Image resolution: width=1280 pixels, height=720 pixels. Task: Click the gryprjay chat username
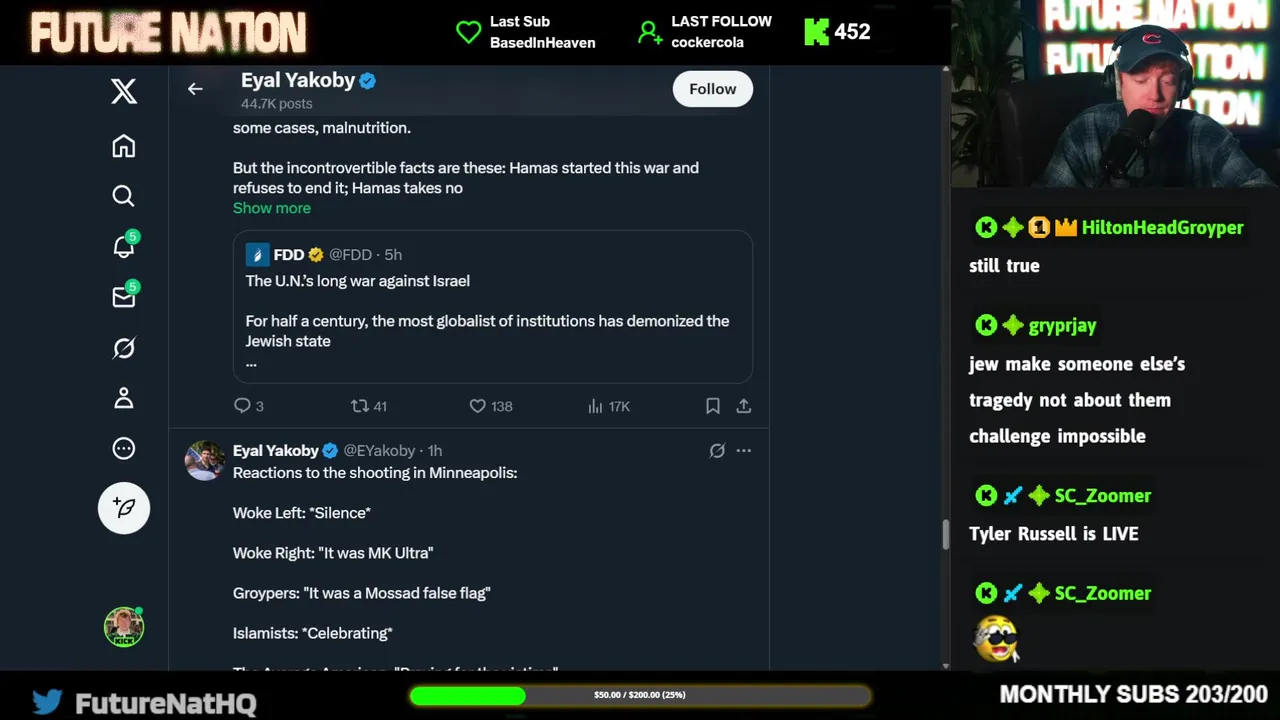(1063, 326)
